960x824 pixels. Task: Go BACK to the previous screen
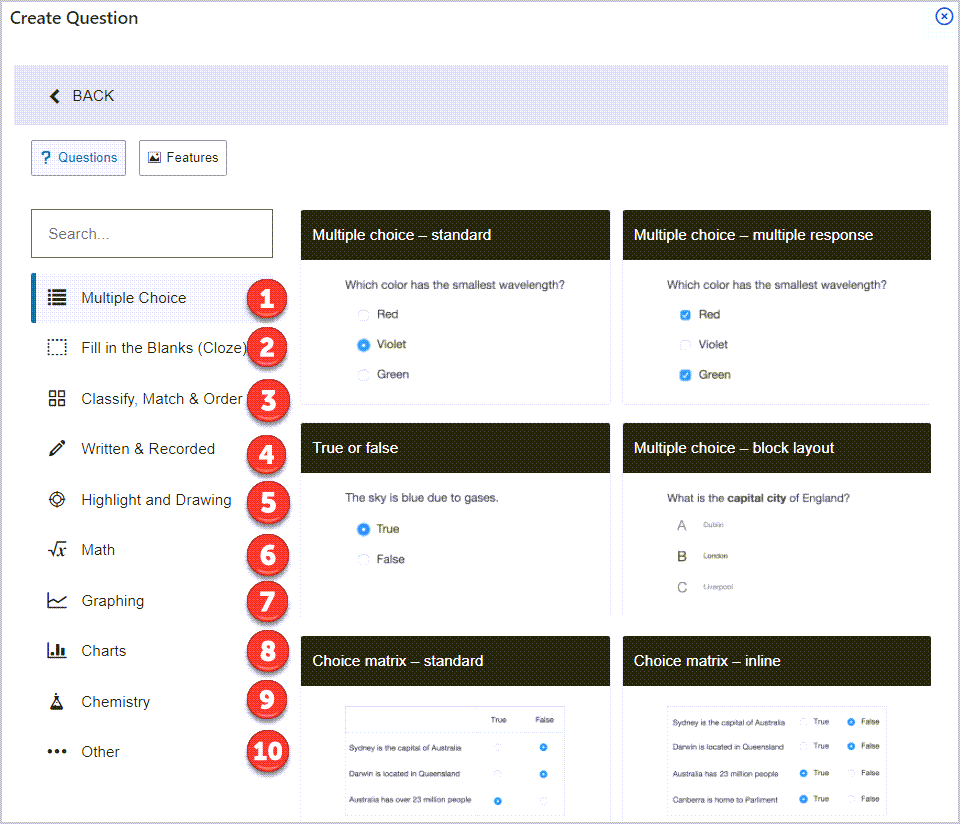pos(82,96)
